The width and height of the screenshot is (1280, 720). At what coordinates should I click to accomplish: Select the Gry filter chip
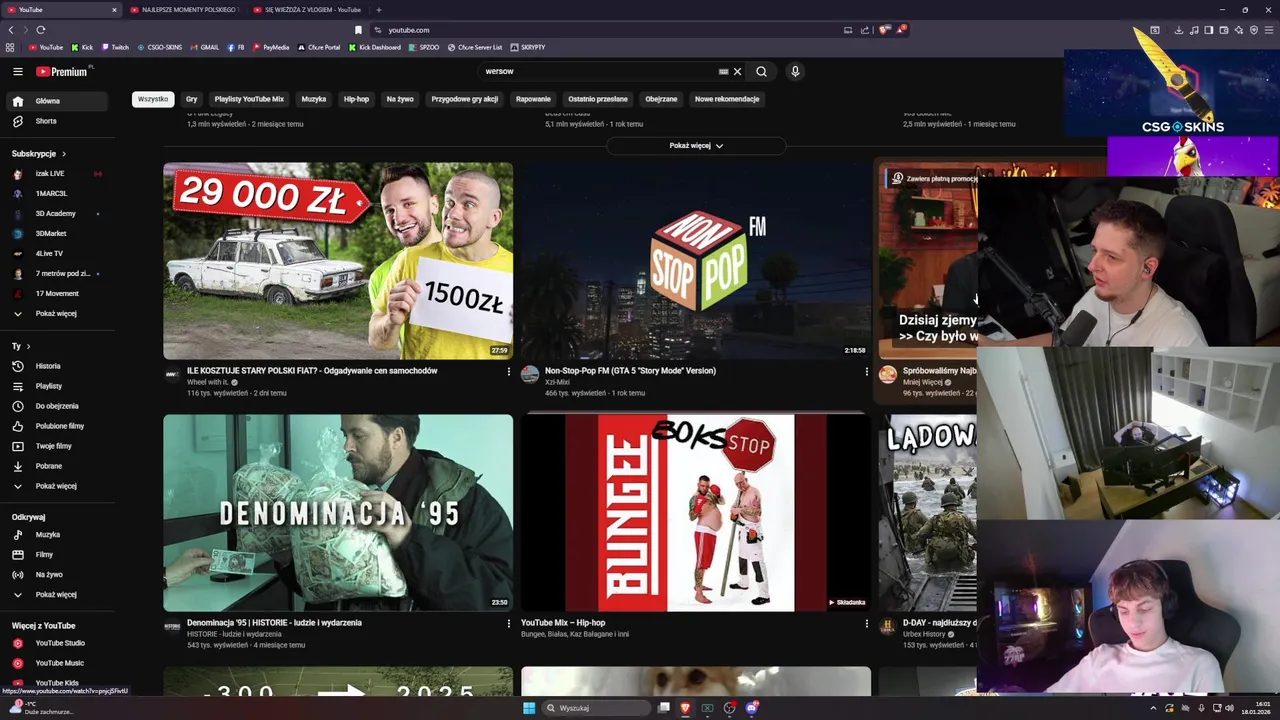coord(191,99)
